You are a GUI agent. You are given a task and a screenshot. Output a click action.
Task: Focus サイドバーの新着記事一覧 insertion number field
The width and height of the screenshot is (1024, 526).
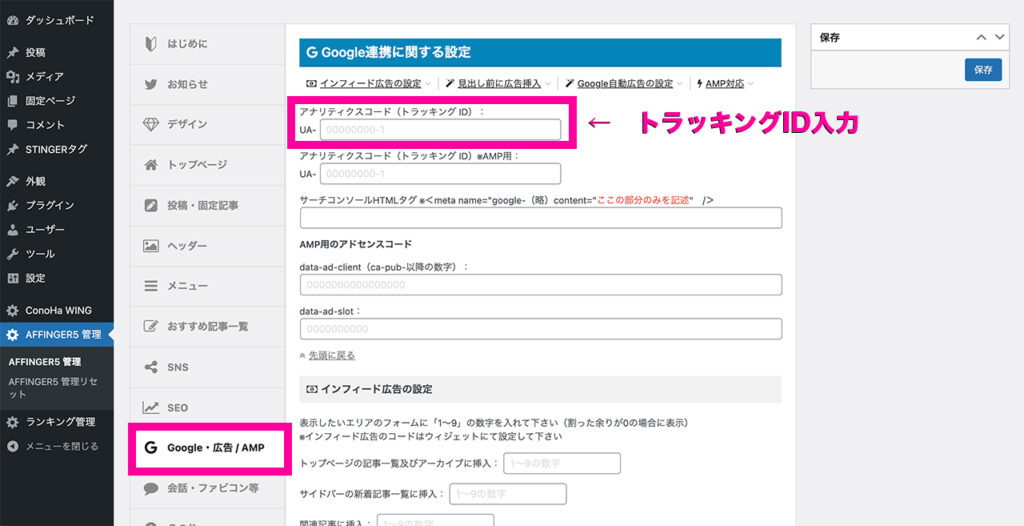508,494
